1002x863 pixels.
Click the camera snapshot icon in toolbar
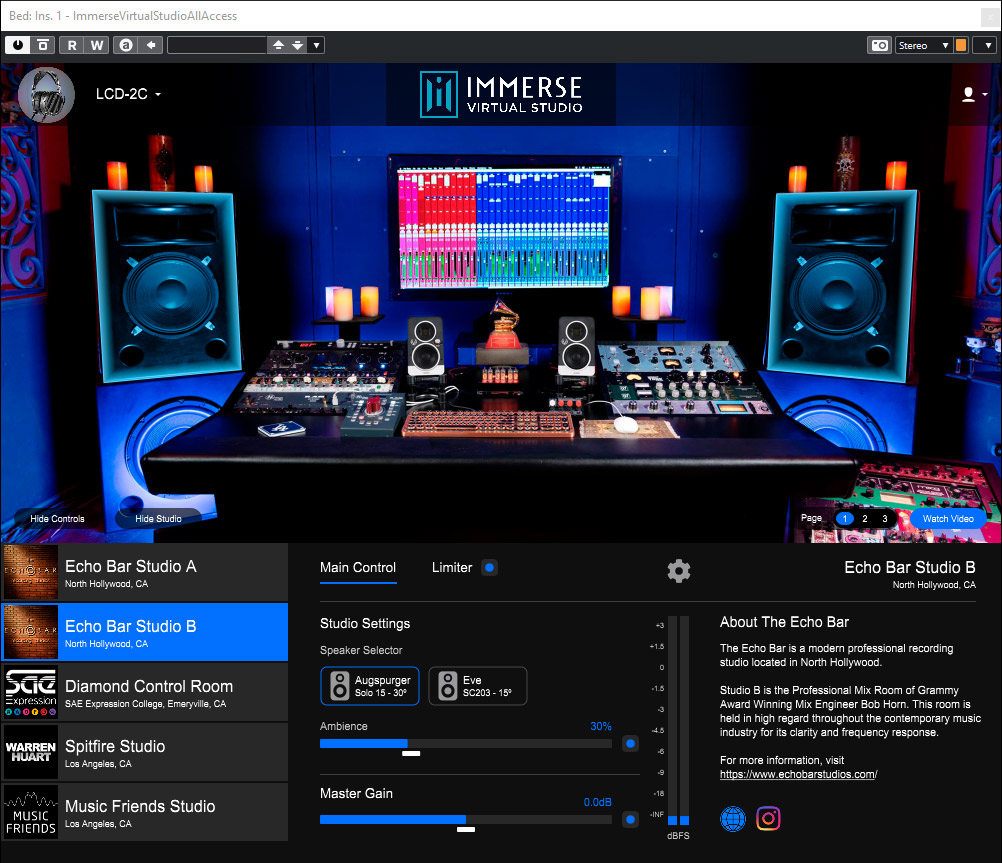pyautogui.click(x=879, y=45)
